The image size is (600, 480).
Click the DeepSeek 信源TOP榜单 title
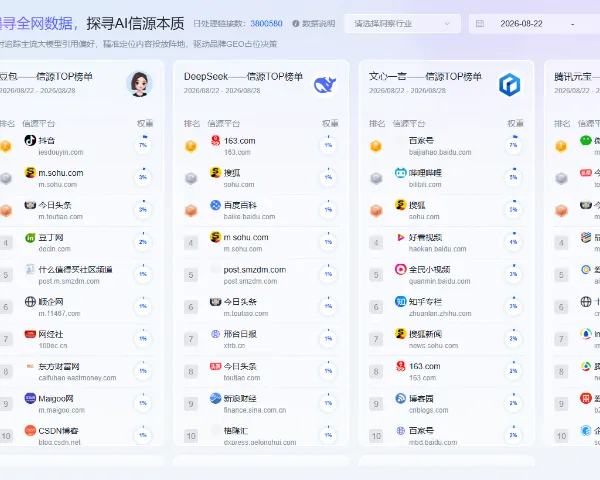[x=243, y=77]
